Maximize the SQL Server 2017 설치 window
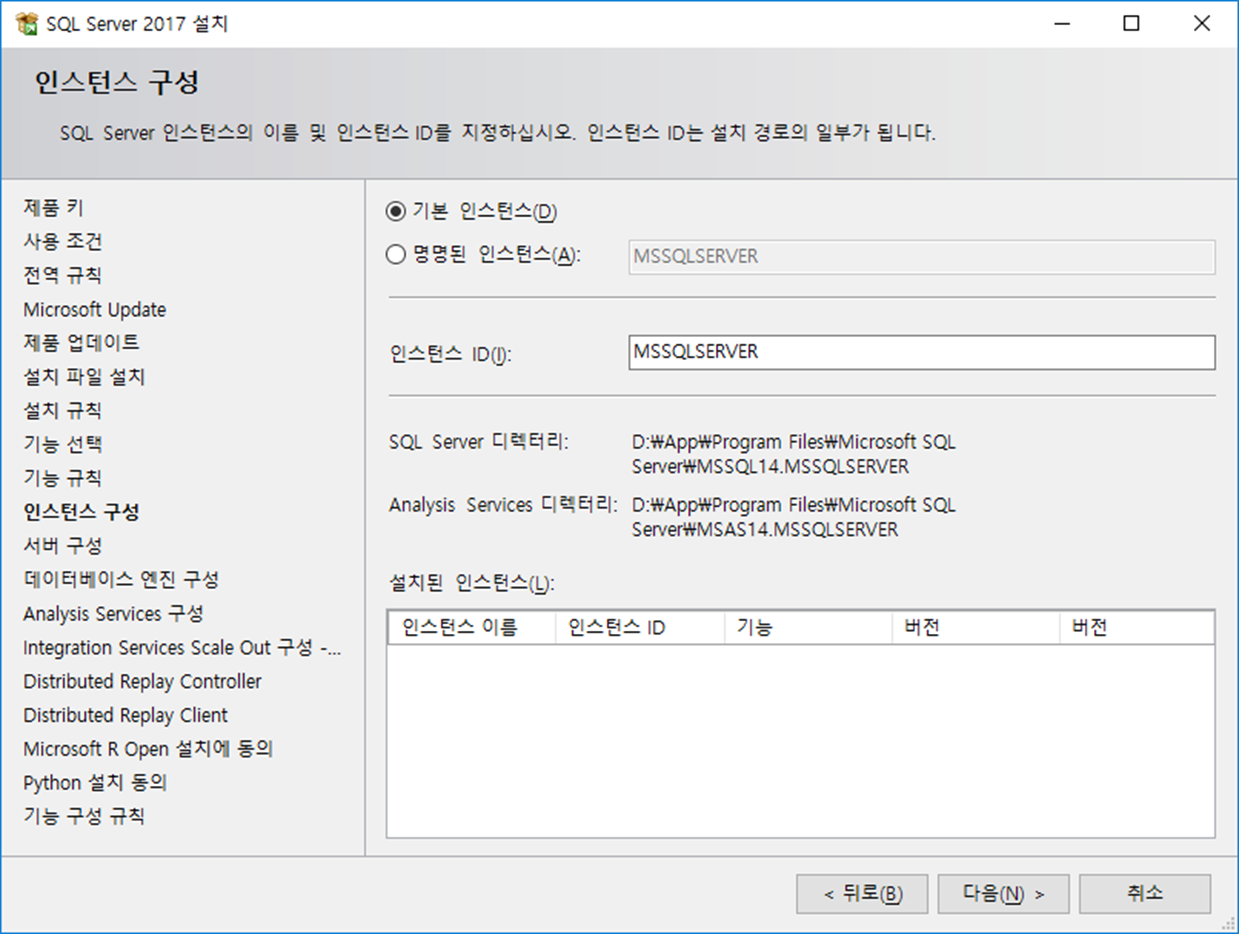This screenshot has width=1239, height=934. click(x=1131, y=23)
